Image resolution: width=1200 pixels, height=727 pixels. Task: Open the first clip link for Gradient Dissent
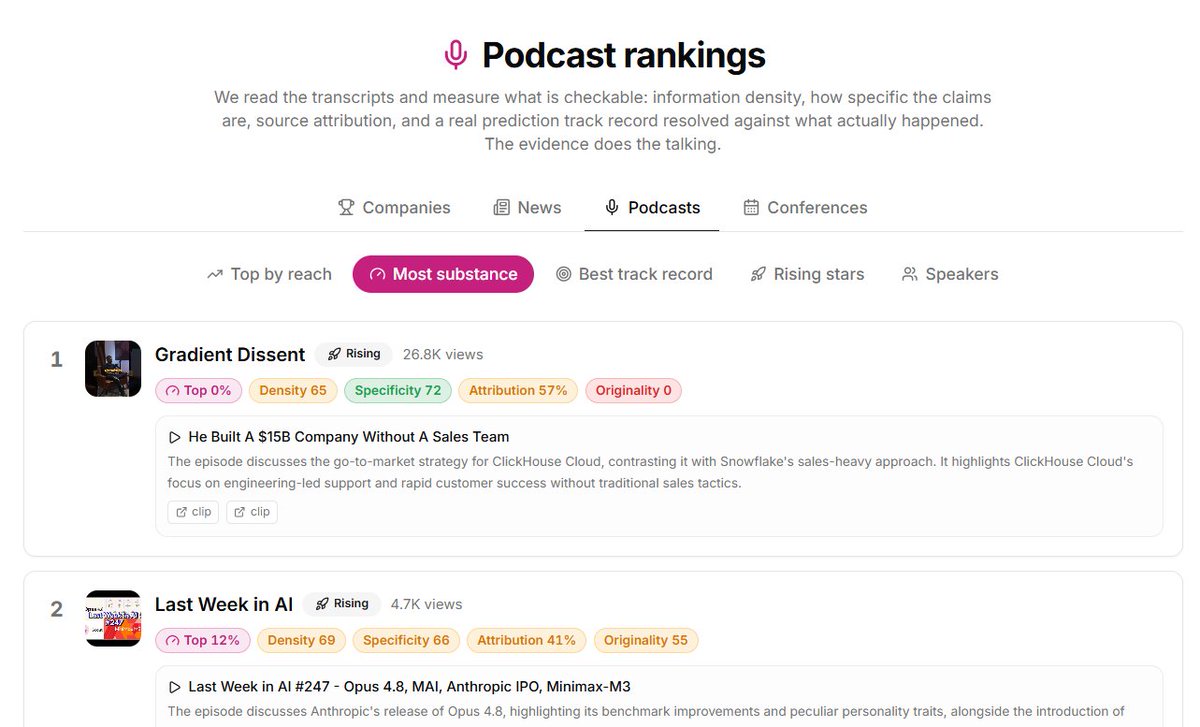point(193,512)
